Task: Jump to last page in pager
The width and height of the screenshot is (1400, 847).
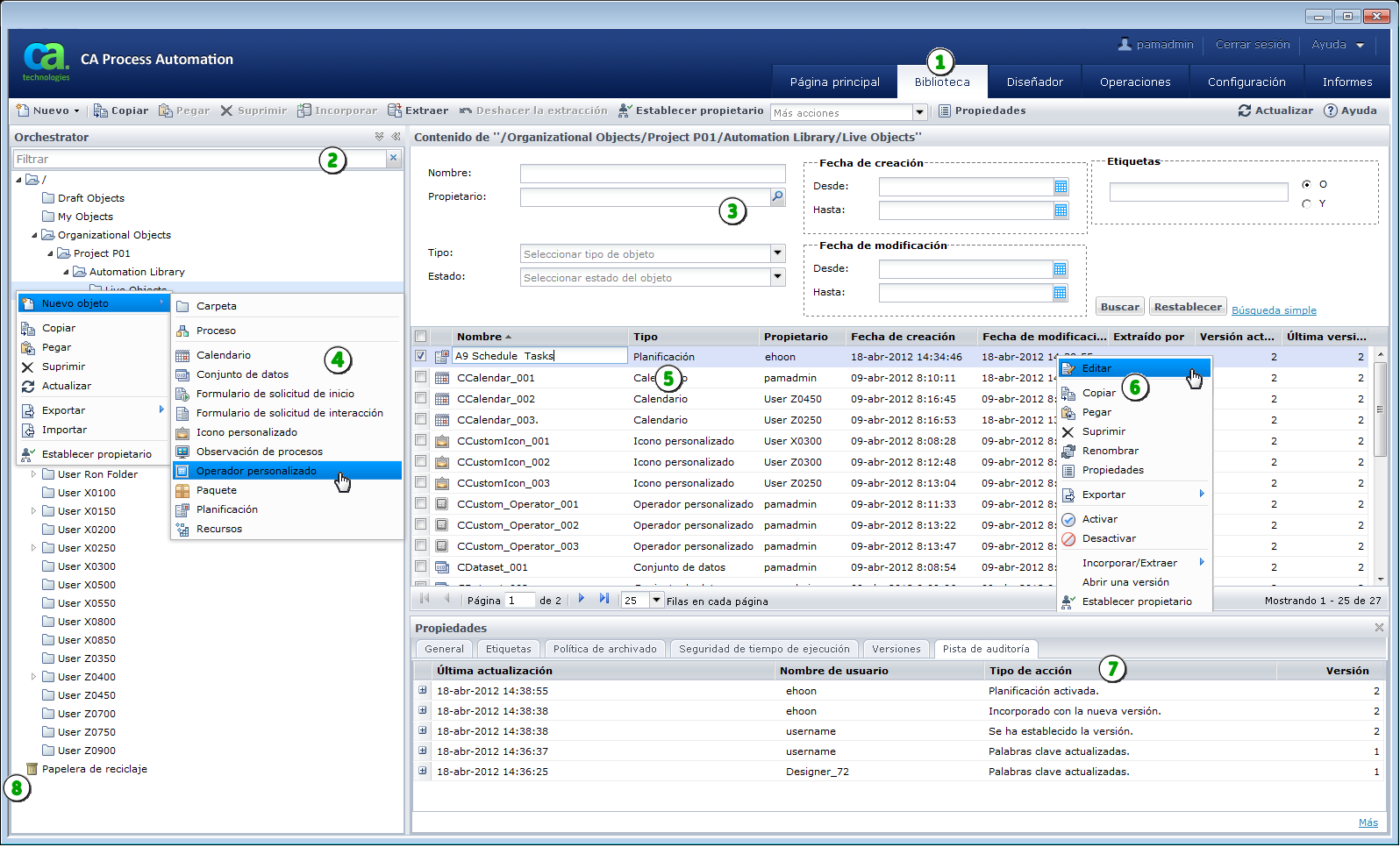Action: coord(604,599)
